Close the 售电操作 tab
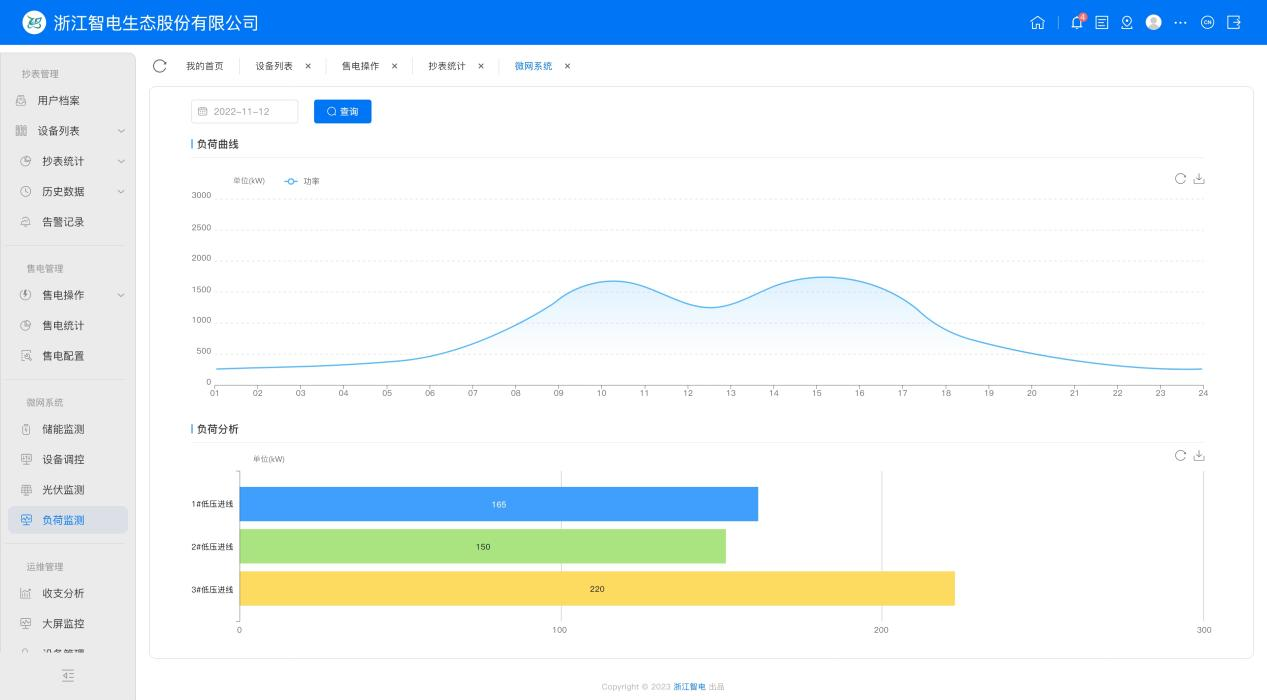This screenshot has width=1267, height=700. tap(394, 66)
